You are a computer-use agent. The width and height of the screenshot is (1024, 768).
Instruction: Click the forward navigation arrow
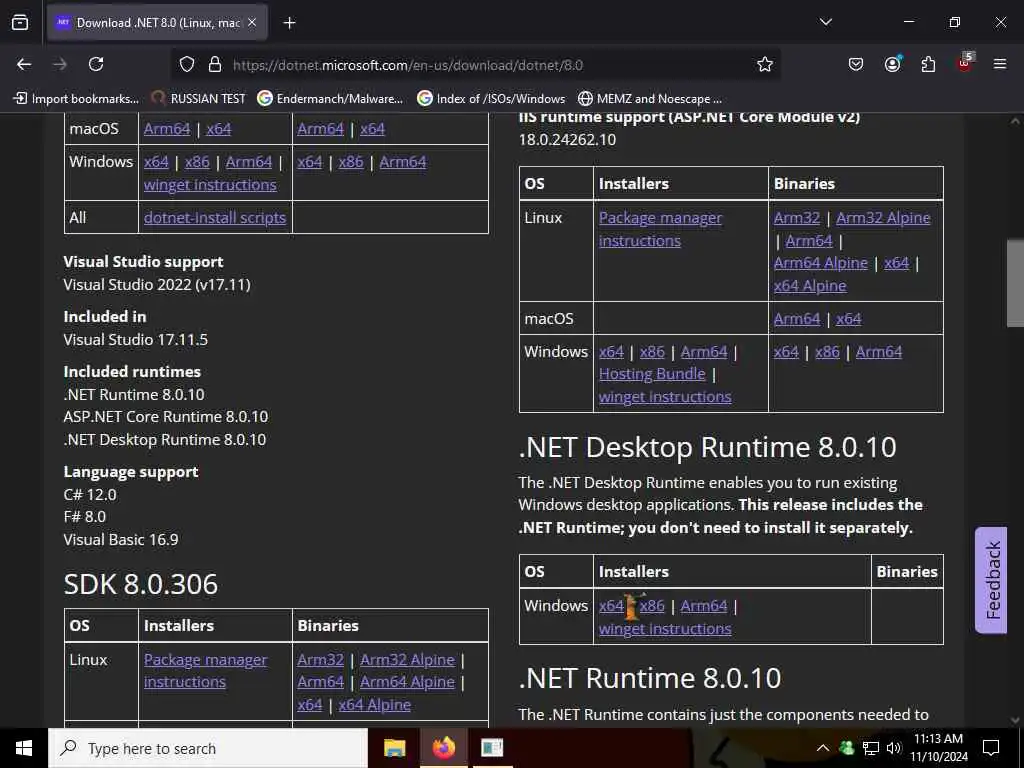pos(60,64)
